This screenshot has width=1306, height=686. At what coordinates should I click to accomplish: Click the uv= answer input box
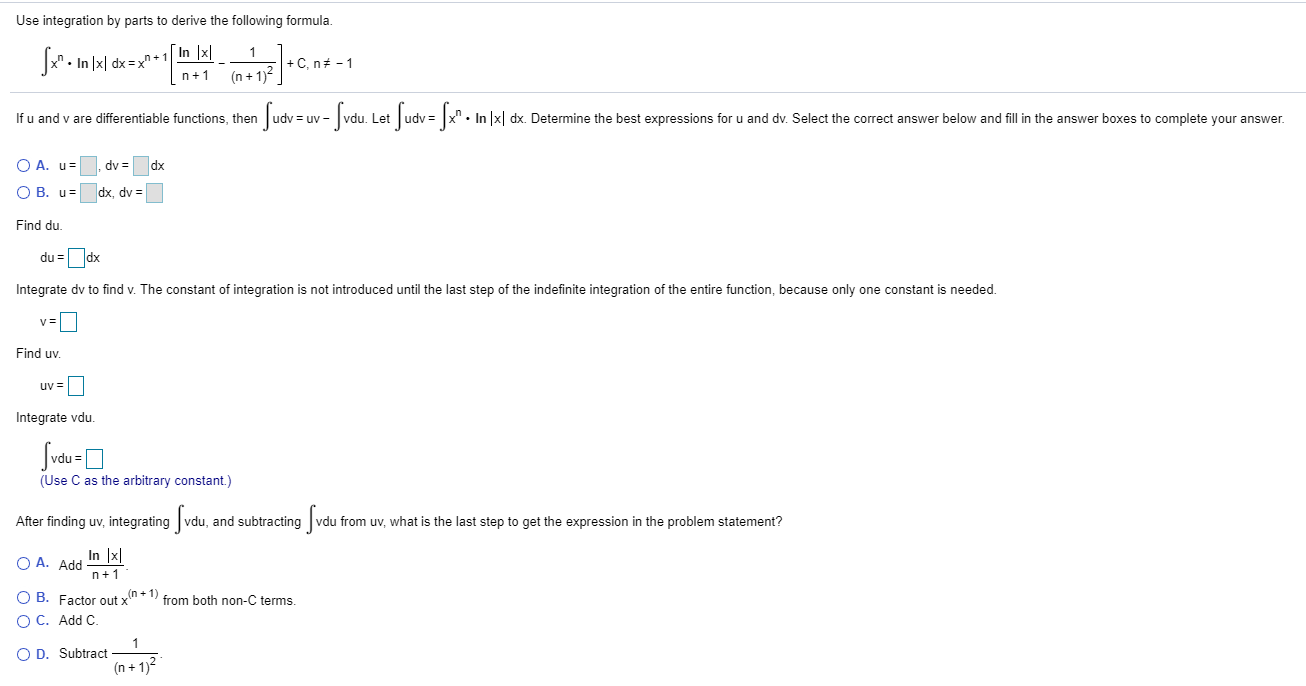(x=76, y=385)
